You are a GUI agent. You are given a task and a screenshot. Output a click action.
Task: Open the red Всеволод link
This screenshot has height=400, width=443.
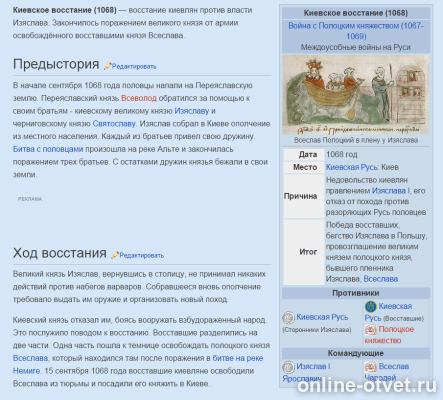(139, 98)
